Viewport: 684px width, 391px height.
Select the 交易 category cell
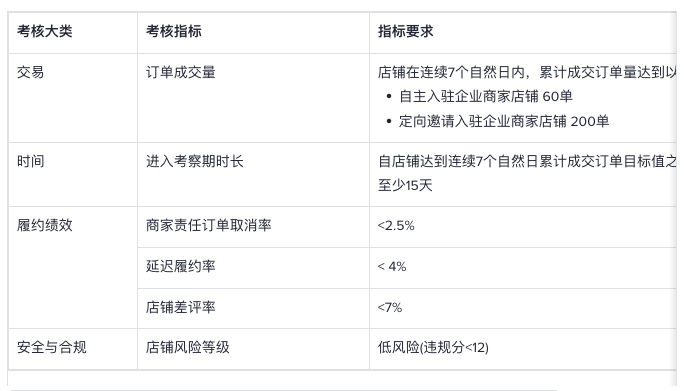(73, 98)
